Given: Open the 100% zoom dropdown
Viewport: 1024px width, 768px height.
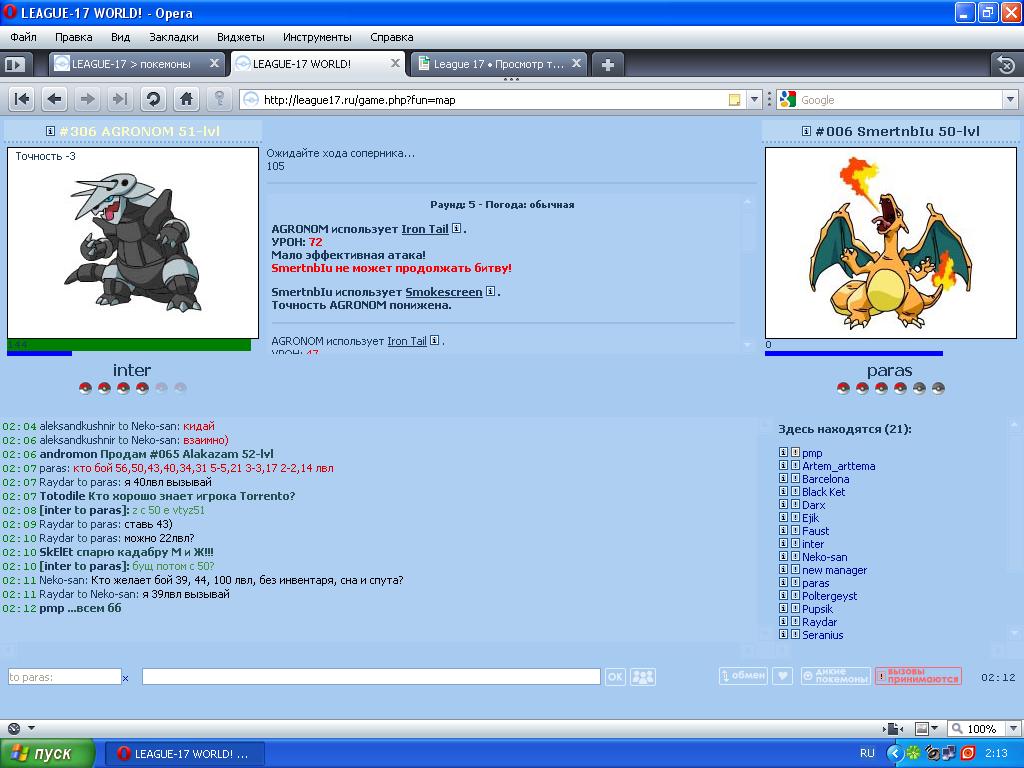Looking at the screenshot, I should pos(1013,729).
